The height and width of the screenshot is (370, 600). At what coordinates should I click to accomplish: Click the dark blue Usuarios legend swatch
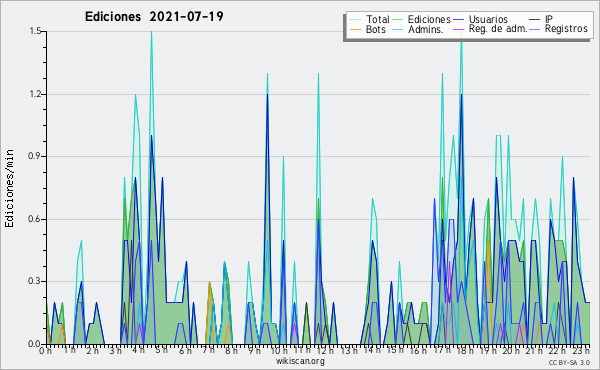(x=458, y=19)
